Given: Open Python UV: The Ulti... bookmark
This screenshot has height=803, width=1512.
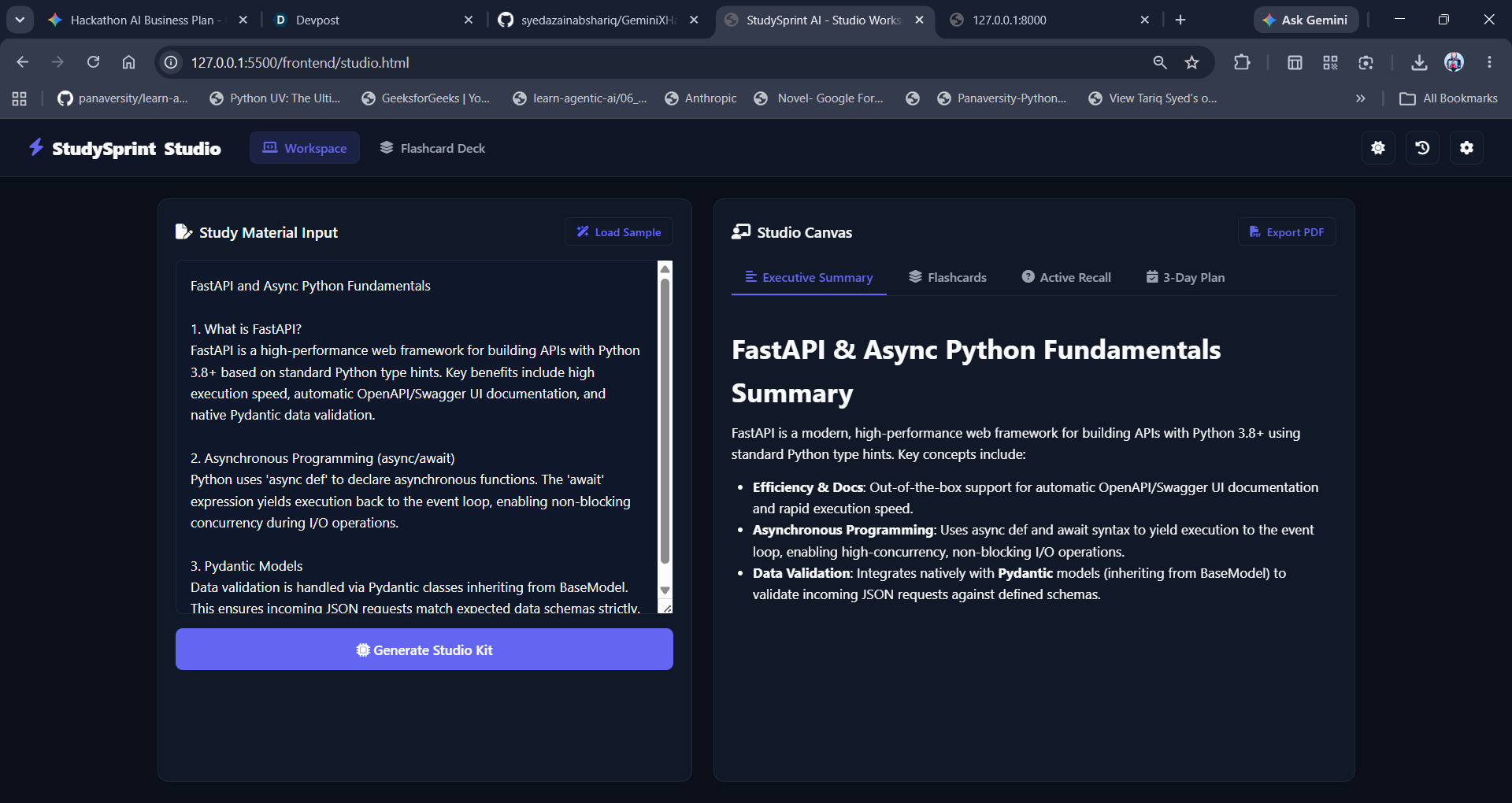Looking at the screenshot, I should tap(275, 98).
